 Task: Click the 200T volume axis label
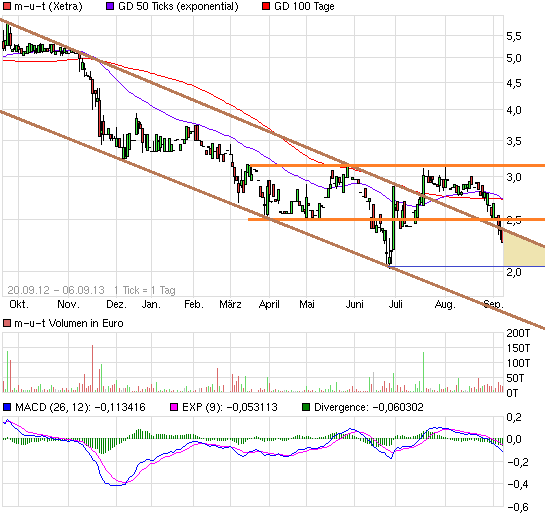[518, 333]
